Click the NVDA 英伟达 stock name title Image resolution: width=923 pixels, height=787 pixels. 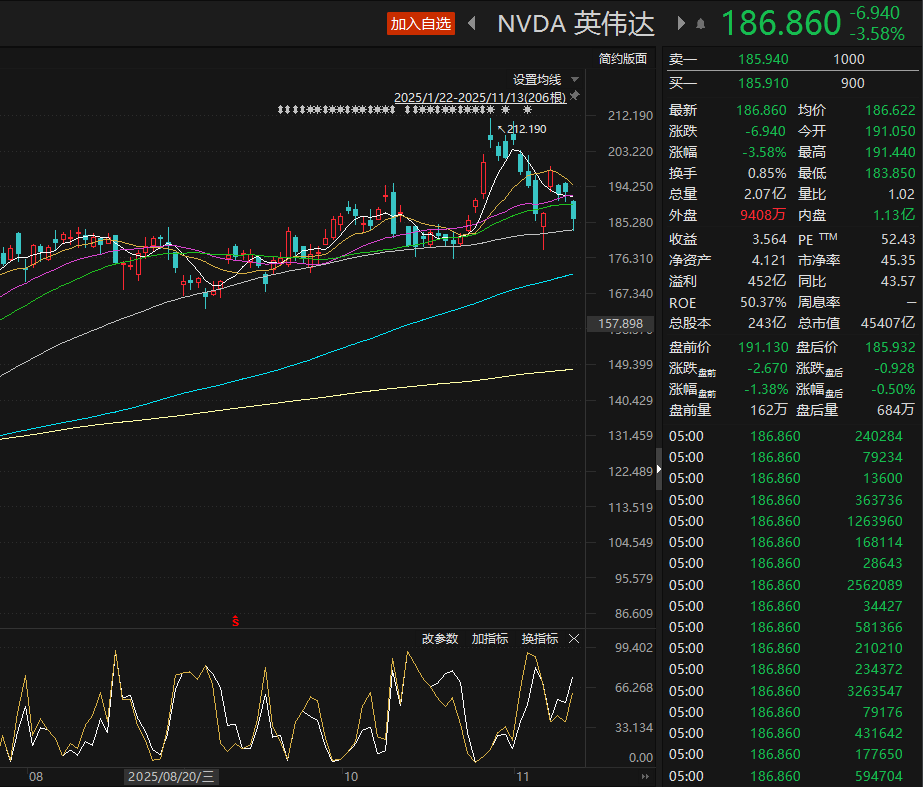pos(576,23)
